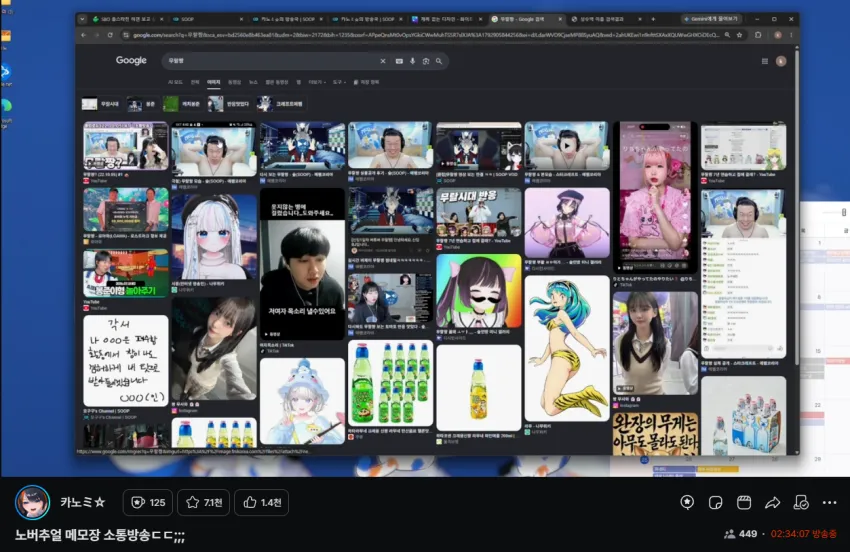Bookmark this page with the star icon
Screen dimensions: 850x552
pos(739,35)
